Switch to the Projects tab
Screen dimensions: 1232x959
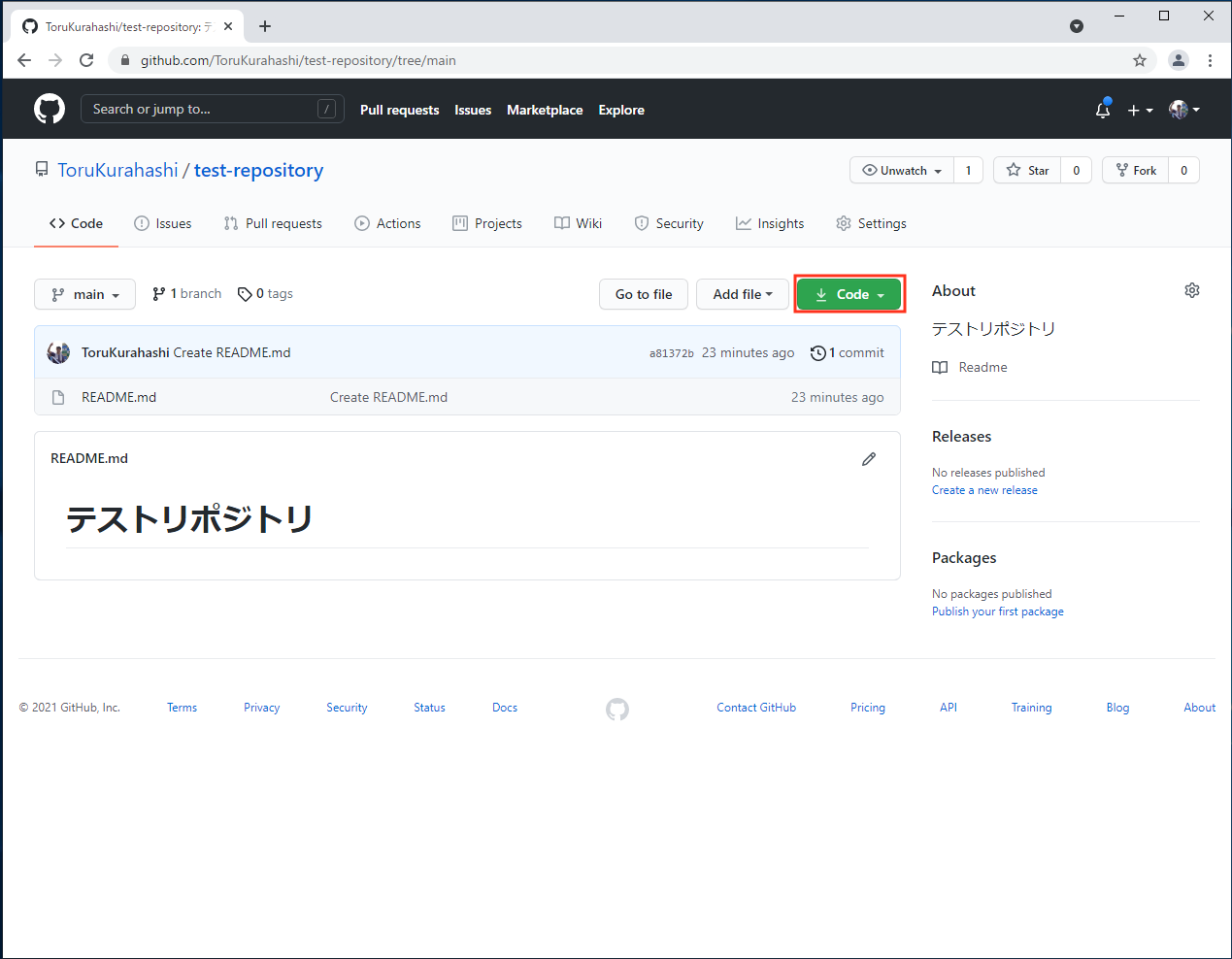click(487, 223)
